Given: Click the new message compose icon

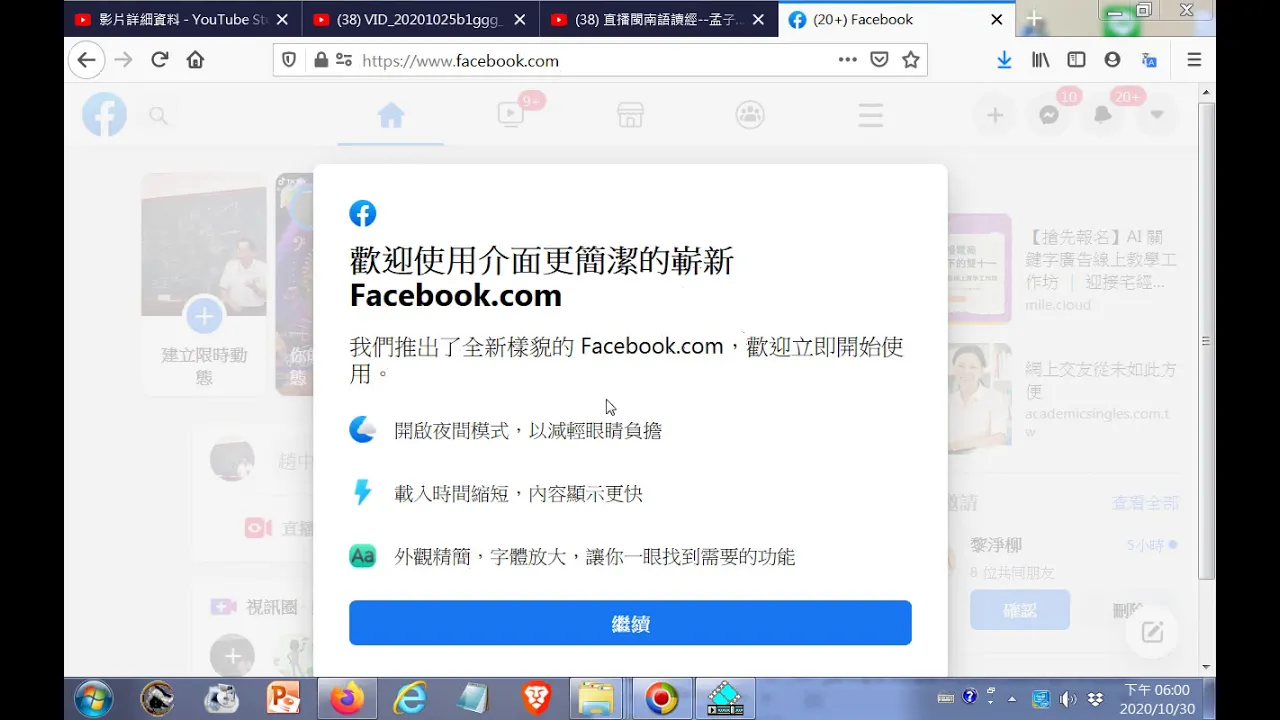Looking at the screenshot, I should click(1152, 631).
